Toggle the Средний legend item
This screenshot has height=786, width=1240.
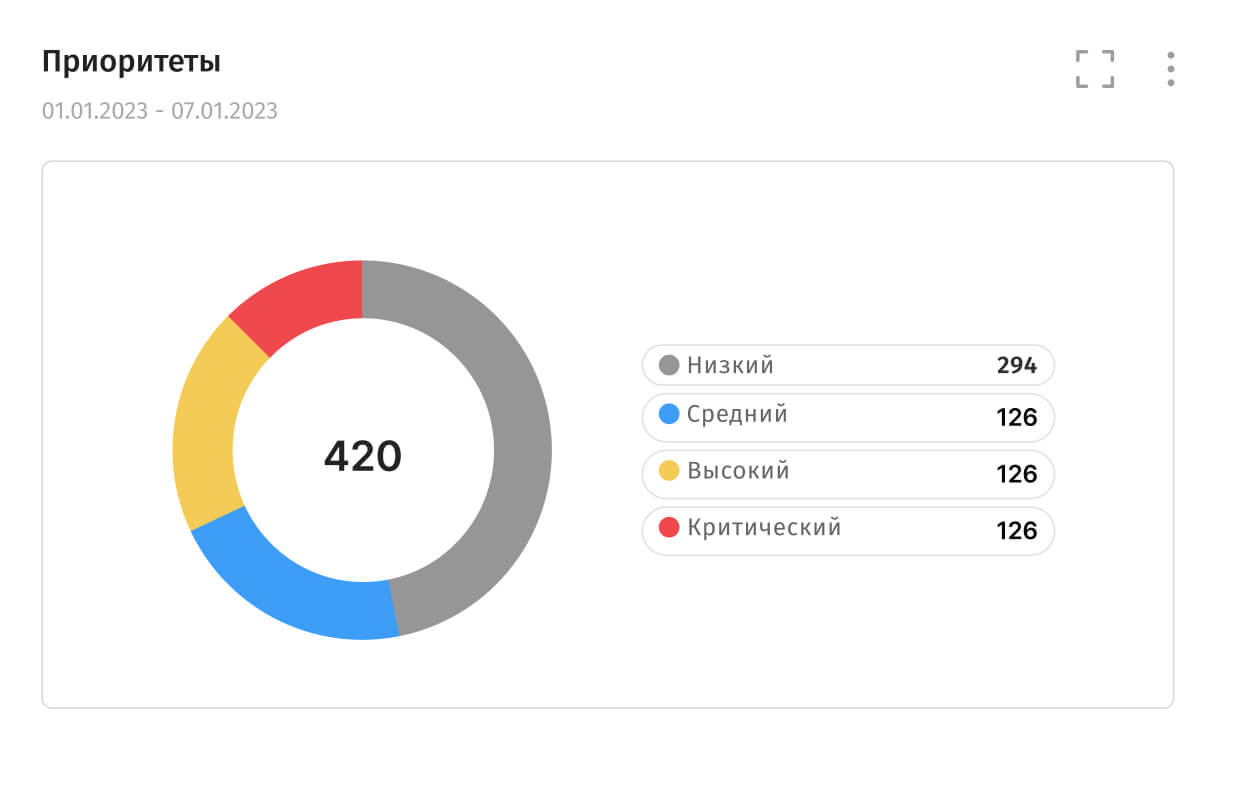pyautogui.click(x=848, y=417)
